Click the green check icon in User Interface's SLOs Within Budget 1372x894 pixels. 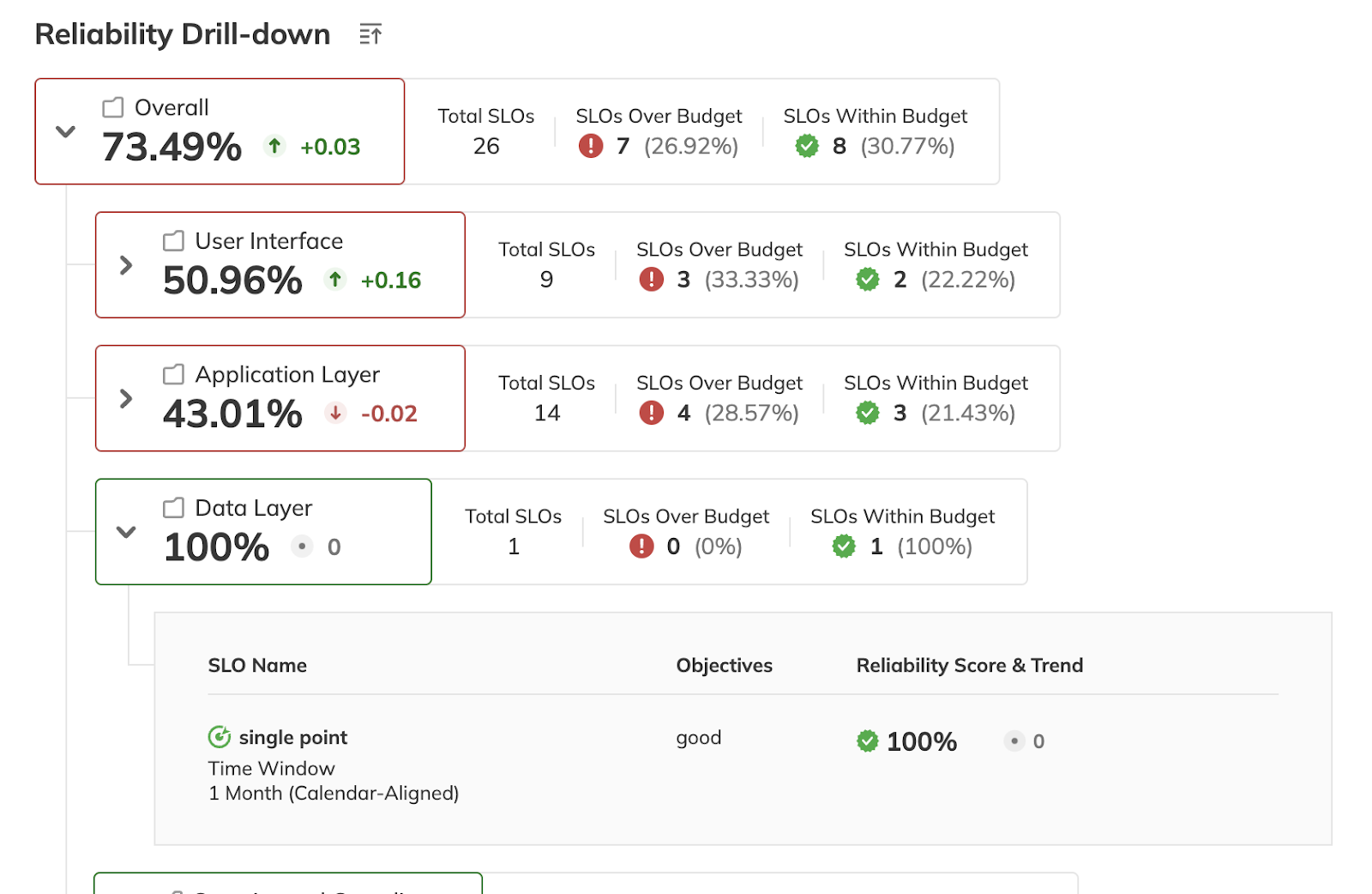pyautogui.click(x=868, y=279)
